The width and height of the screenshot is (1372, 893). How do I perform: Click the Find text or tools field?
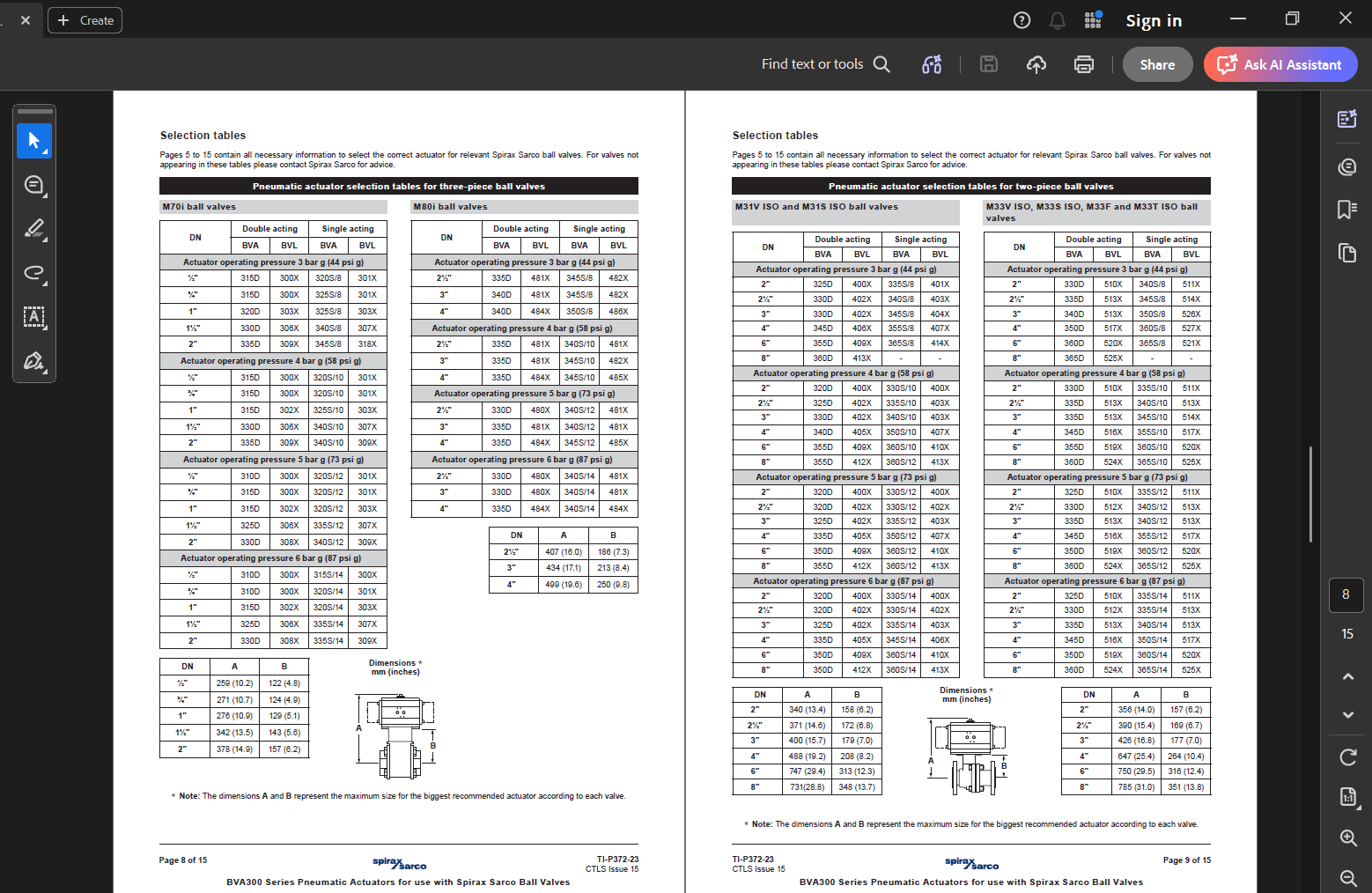point(812,64)
